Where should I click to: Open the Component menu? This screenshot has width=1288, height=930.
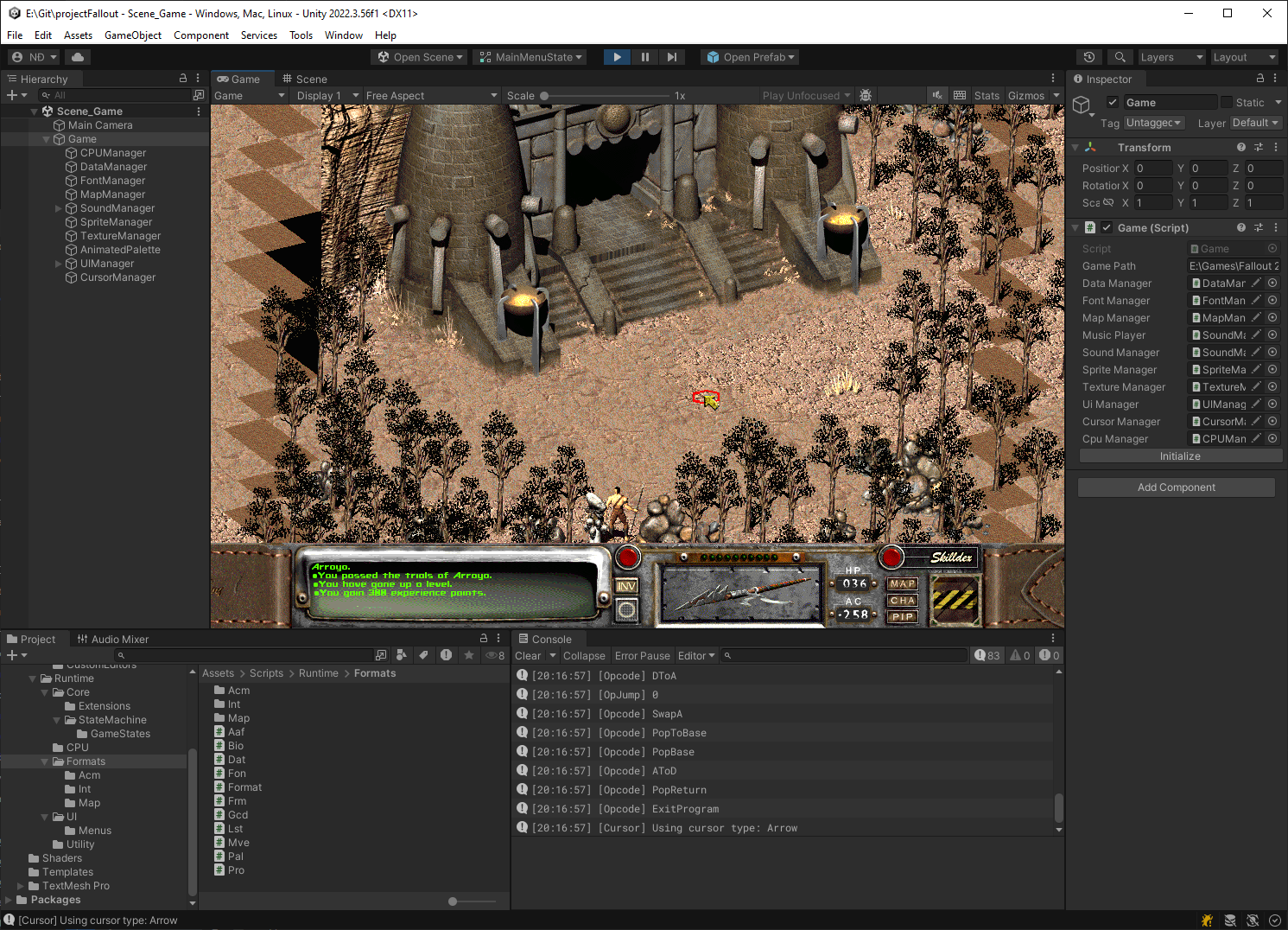click(x=201, y=35)
